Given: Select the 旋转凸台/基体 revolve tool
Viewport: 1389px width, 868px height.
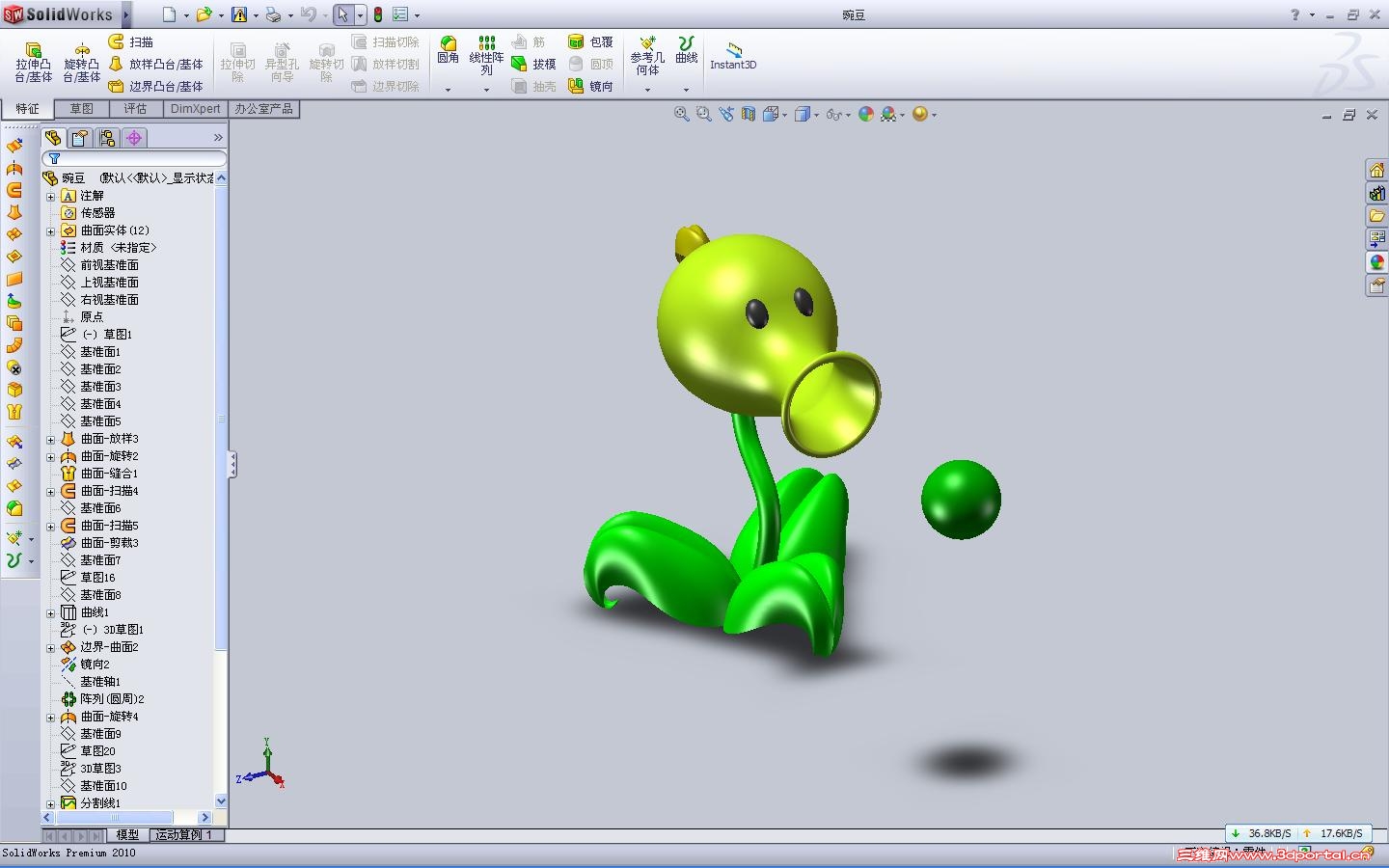Looking at the screenshot, I should (x=82, y=63).
